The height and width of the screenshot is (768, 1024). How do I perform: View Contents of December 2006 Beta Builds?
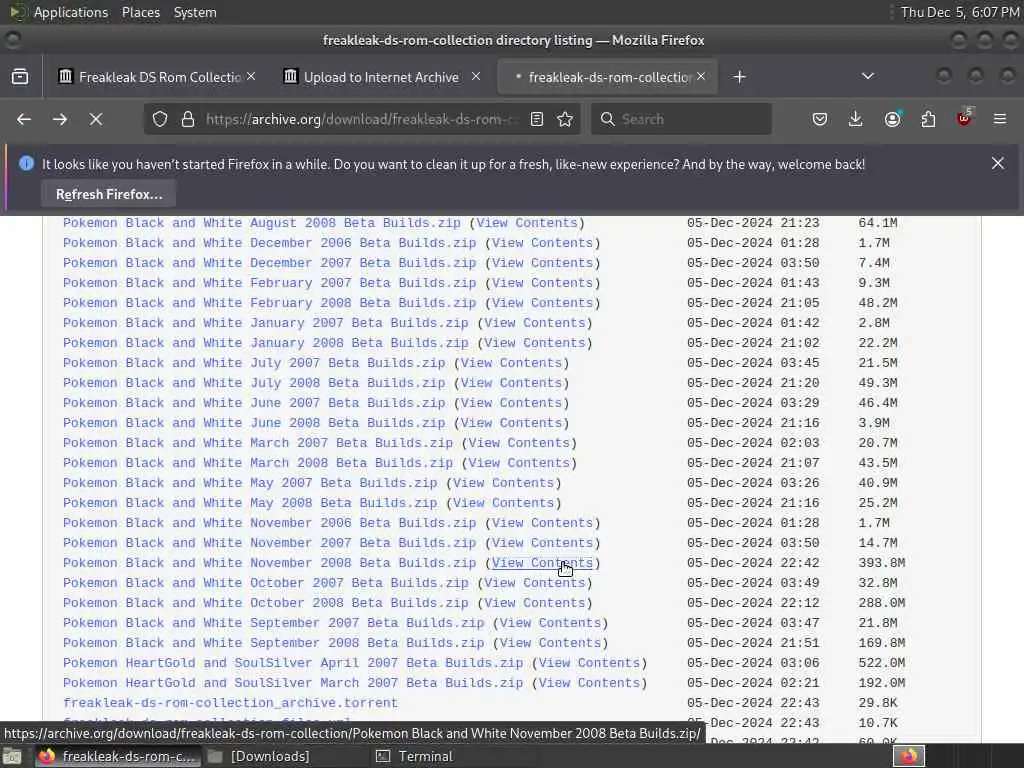pos(543,243)
